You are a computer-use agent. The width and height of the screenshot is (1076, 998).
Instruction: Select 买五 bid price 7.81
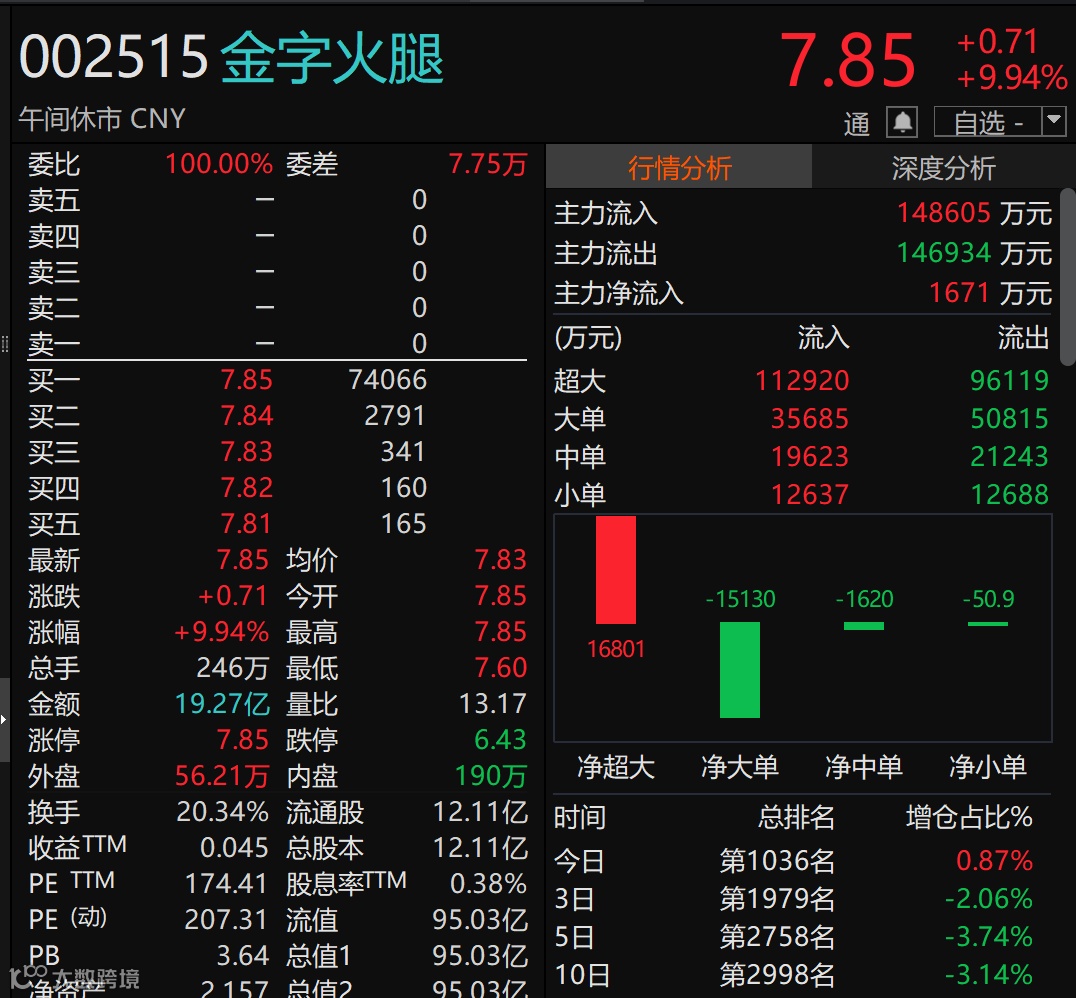point(246,524)
